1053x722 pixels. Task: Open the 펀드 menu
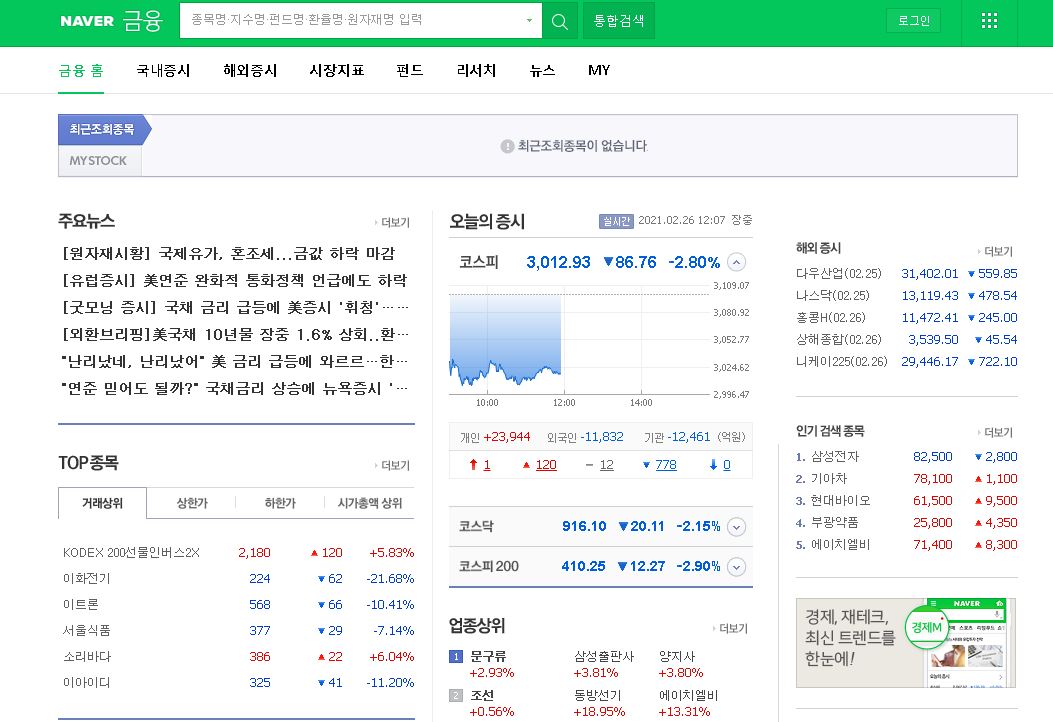[410, 71]
